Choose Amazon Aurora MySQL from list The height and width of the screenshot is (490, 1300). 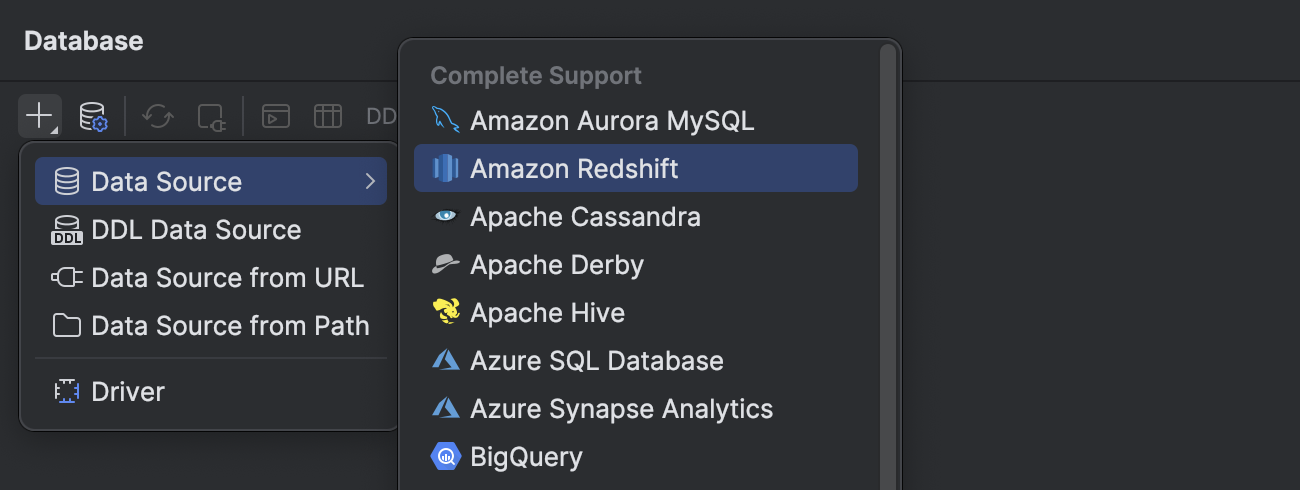(612, 121)
